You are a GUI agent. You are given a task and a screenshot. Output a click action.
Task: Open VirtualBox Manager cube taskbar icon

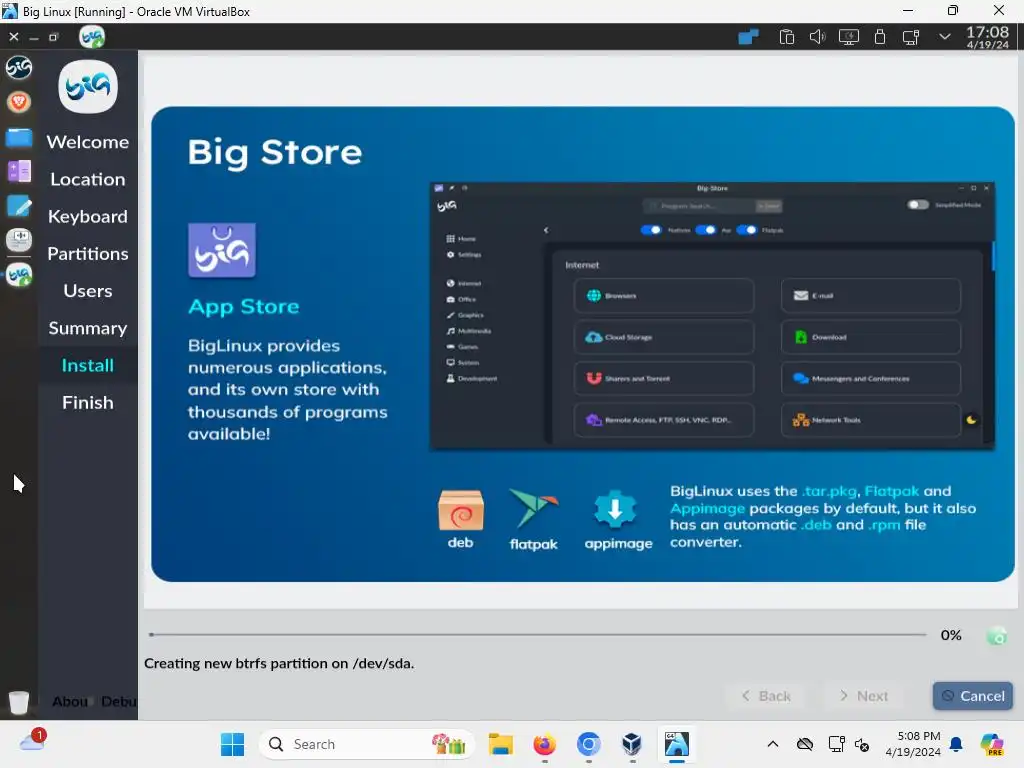[x=632, y=744]
